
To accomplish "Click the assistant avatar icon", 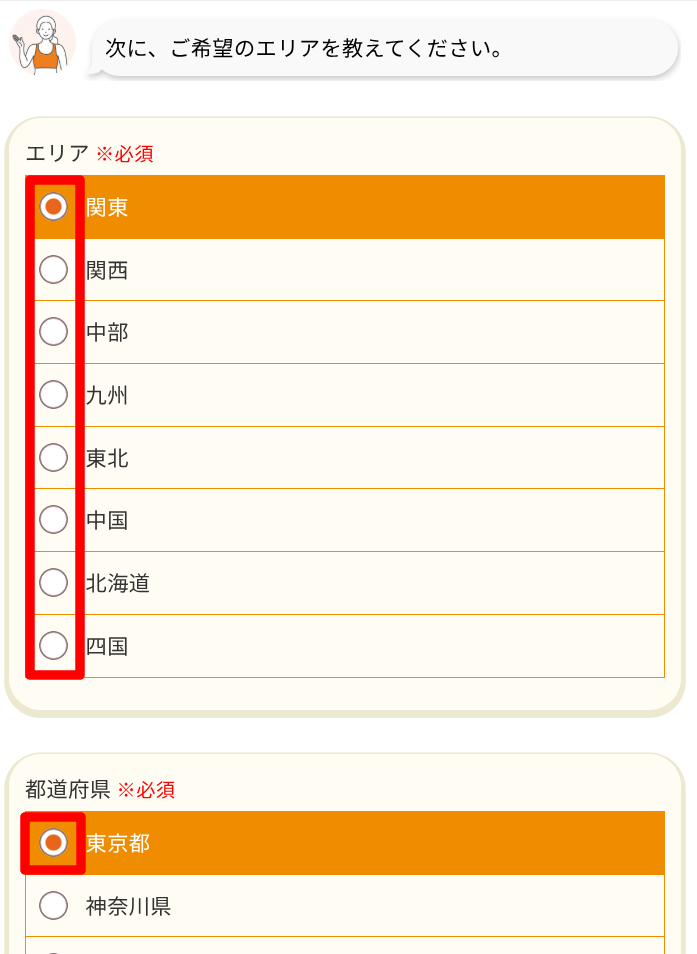I will tap(44, 42).
